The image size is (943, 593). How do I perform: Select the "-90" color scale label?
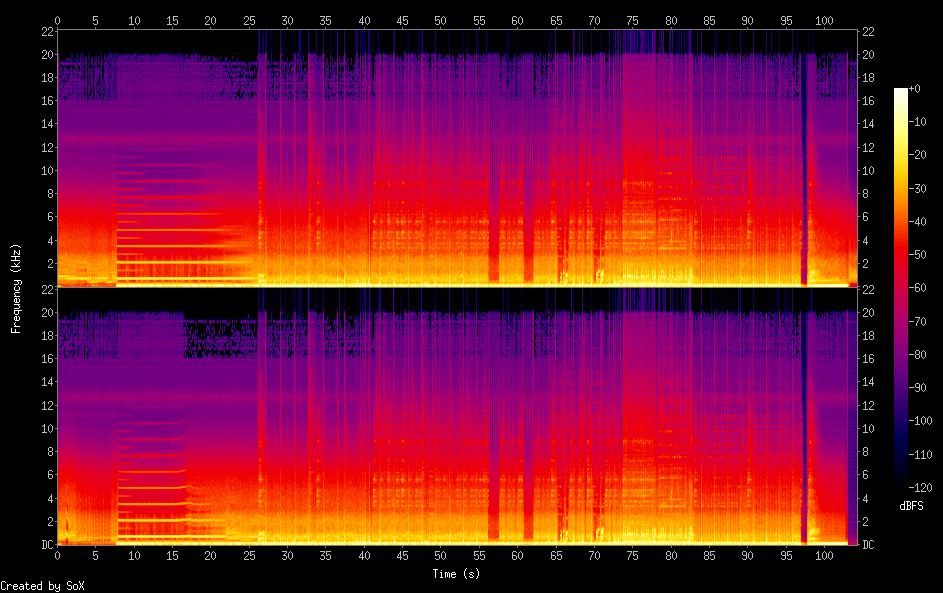pos(917,388)
